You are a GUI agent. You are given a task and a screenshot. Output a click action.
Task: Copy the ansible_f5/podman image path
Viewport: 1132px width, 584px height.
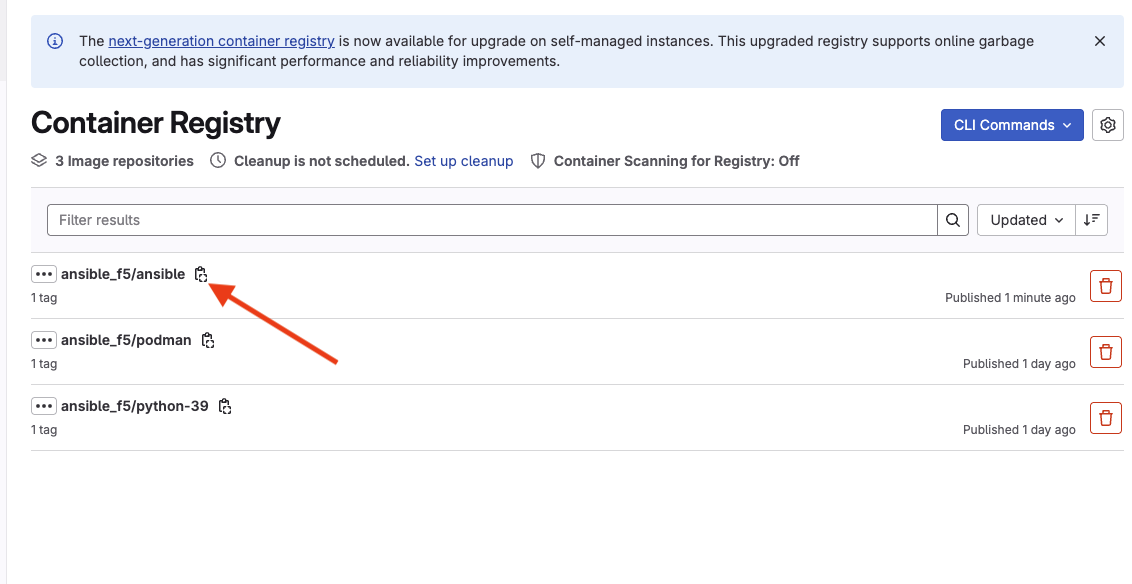tap(208, 340)
